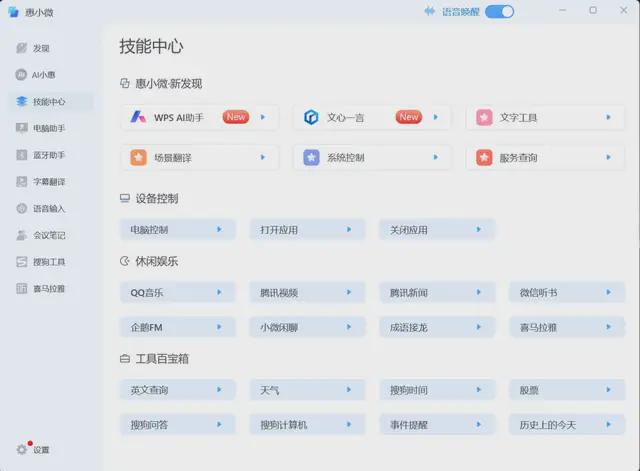Viewport: 640px width, 471px height.
Task: Click the WPS AI助手 logo icon
Action: click(x=138, y=117)
